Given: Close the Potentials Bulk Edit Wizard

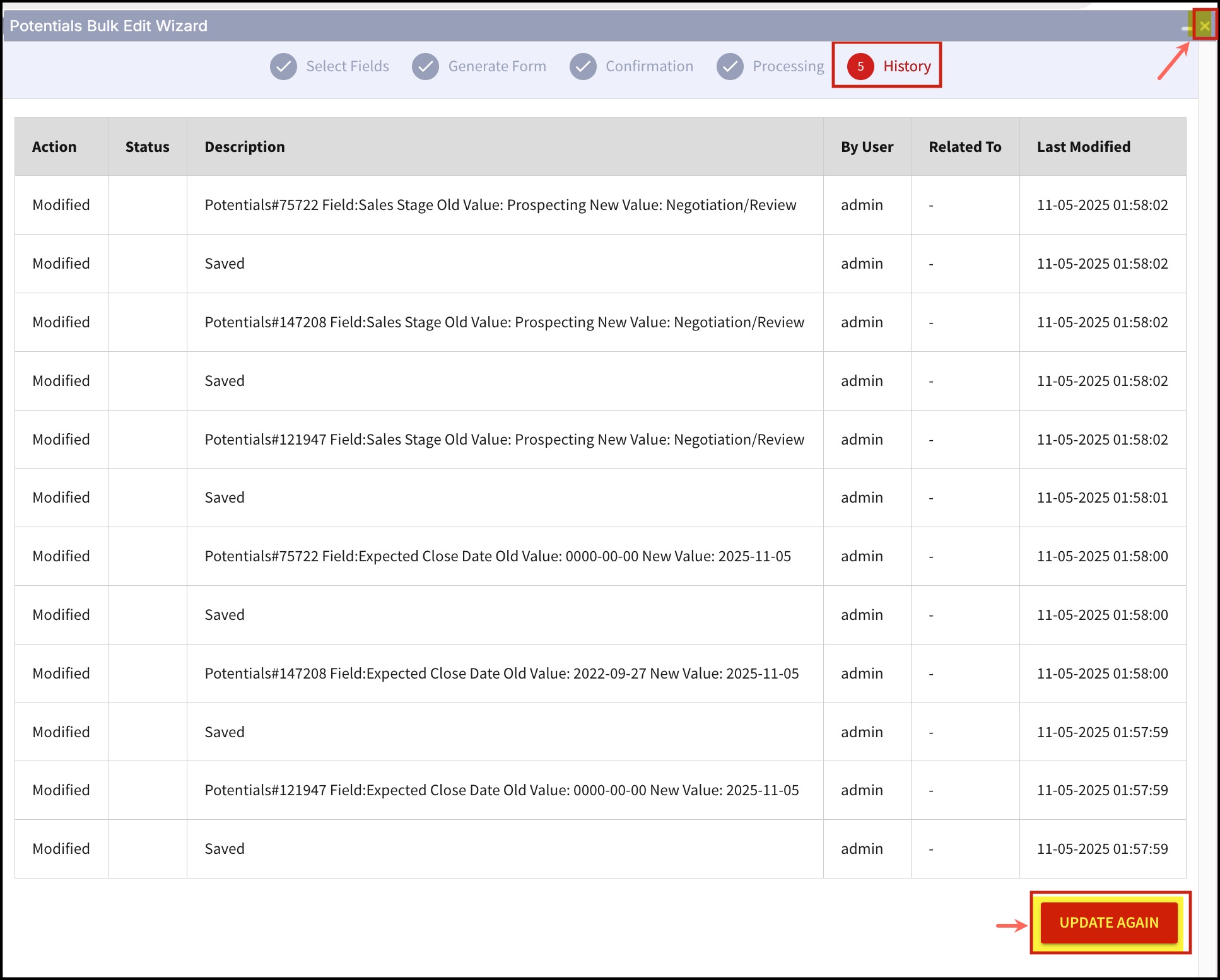Looking at the screenshot, I should click(x=1204, y=26).
